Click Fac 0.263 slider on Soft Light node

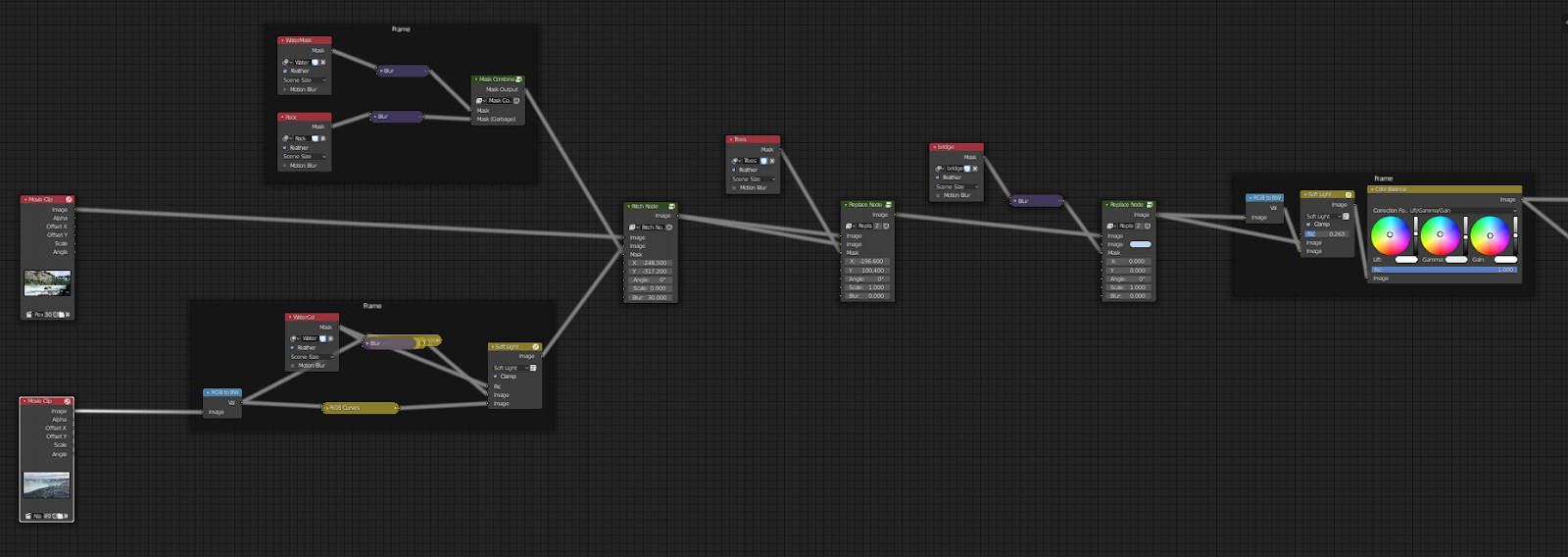1327,234
